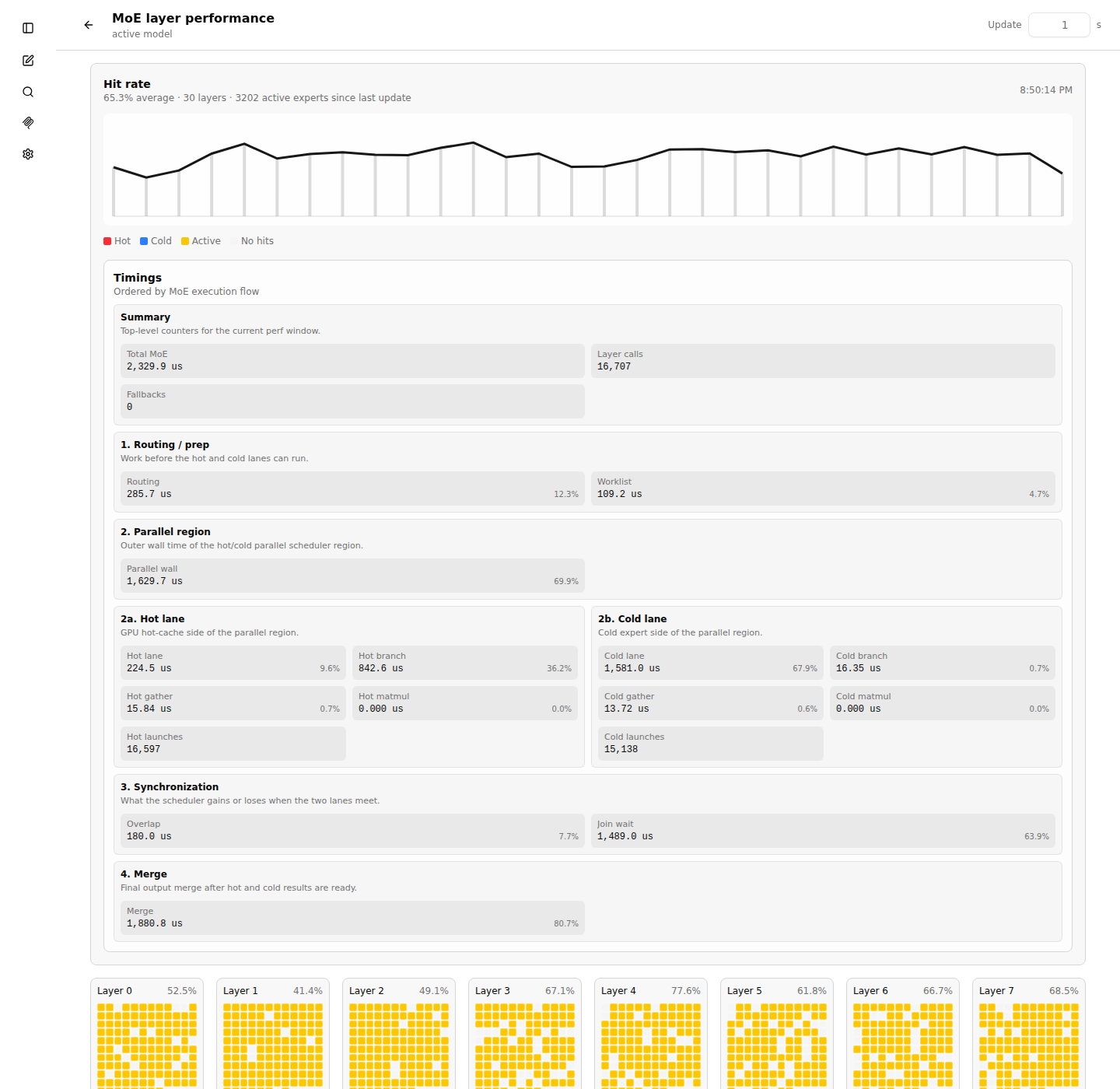The width and height of the screenshot is (1120, 1089).
Task: Click the 2a. Hot lane heading
Action: point(152,619)
